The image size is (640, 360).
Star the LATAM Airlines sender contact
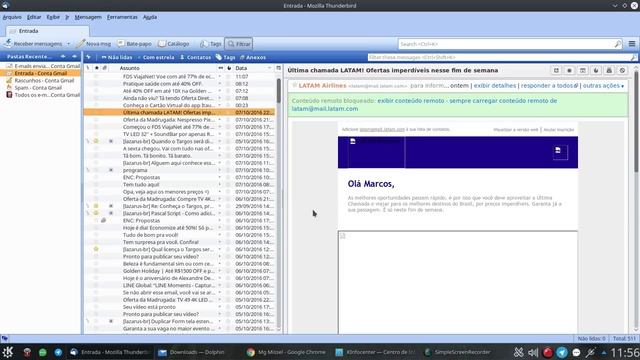tap(294, 85)
